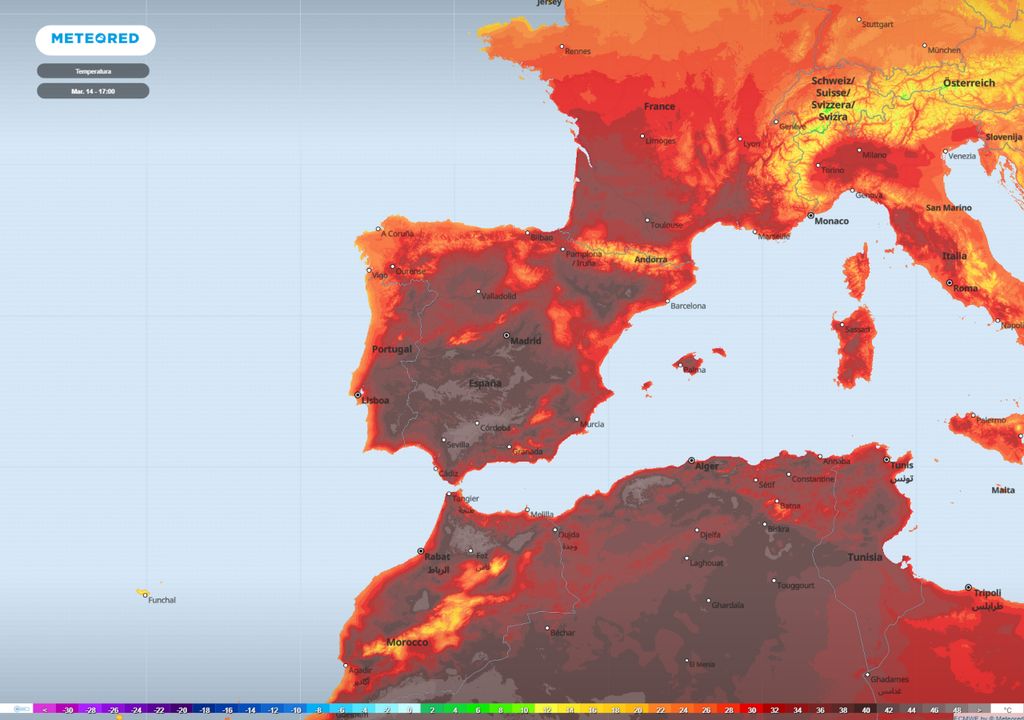Click the Italia country label
This screenshot has width=1024, height=720.
tap(954, 255)
